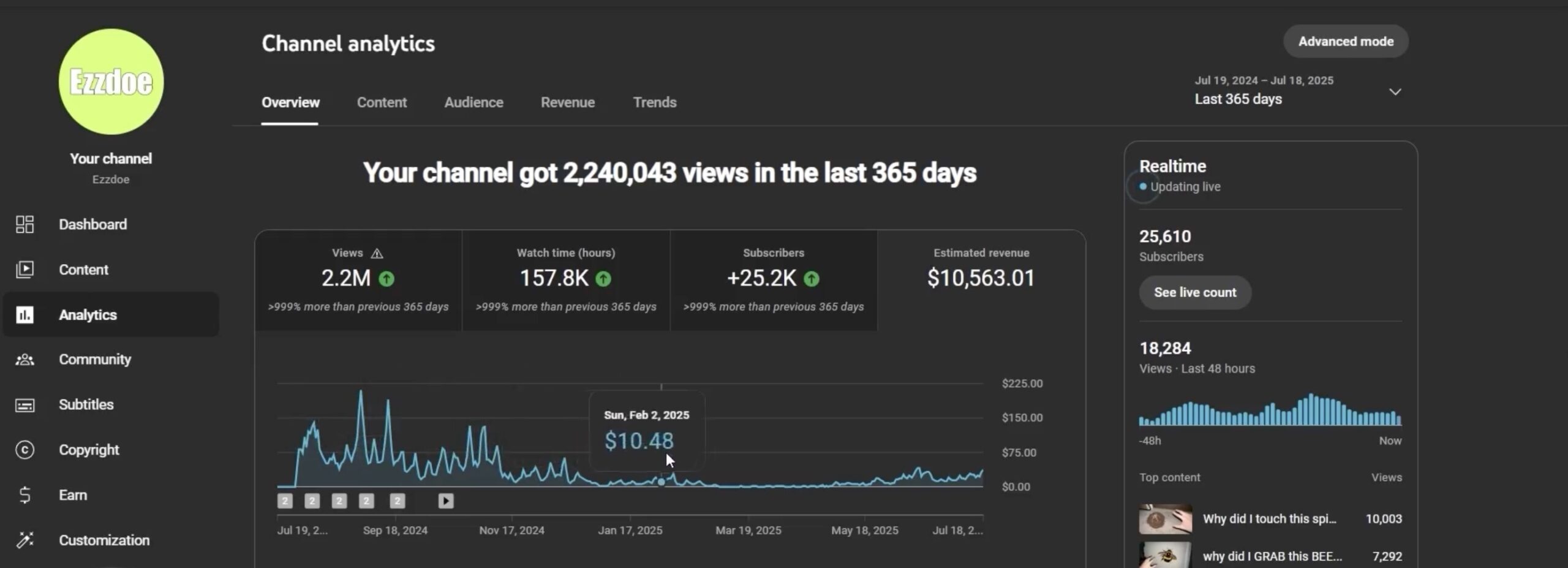
Task: Click the Subtitles sidebar icon
Action: click(x=24, y=405)
